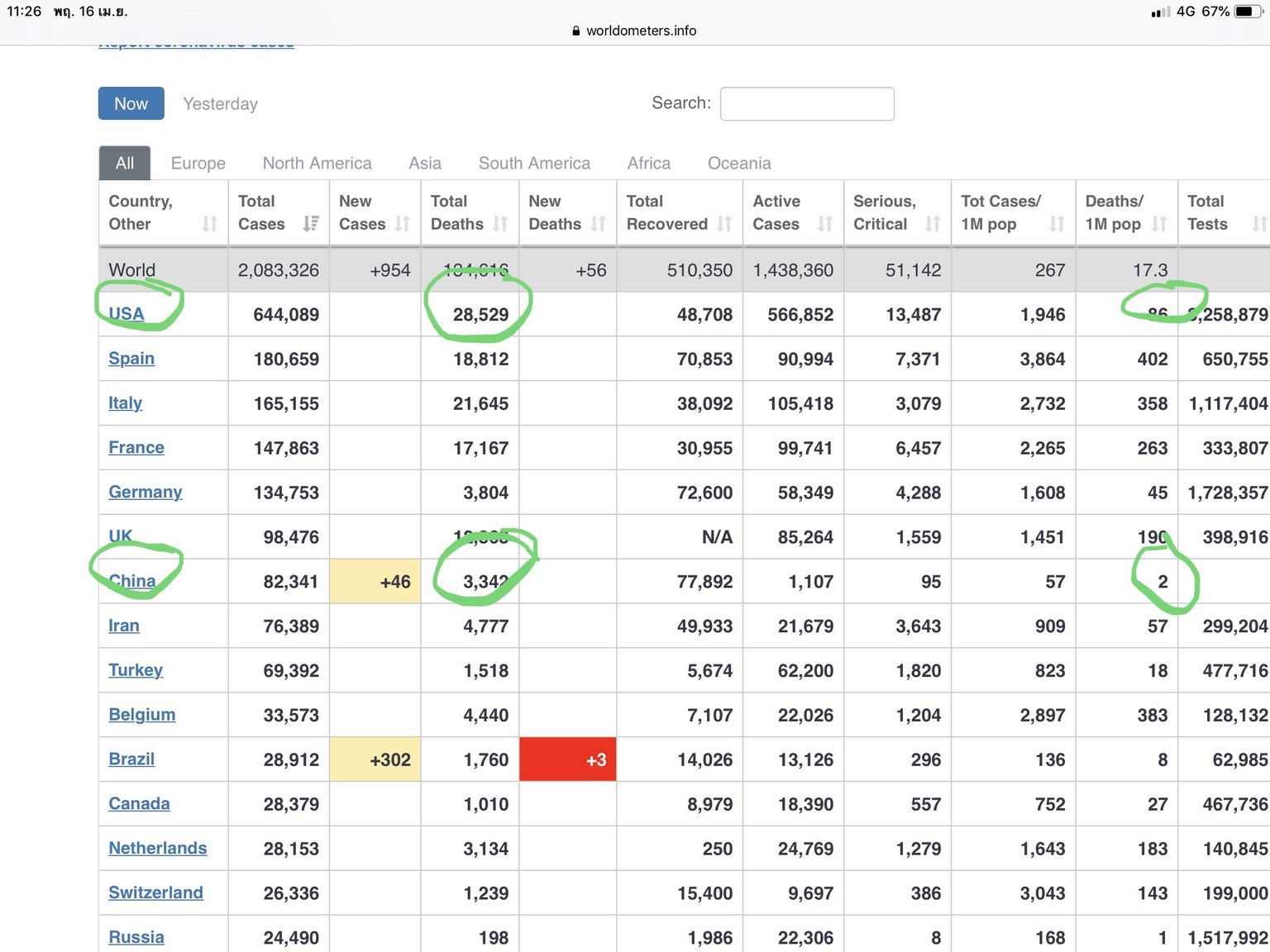Click Netherlands total recovered 250

[x=718, y=850]
